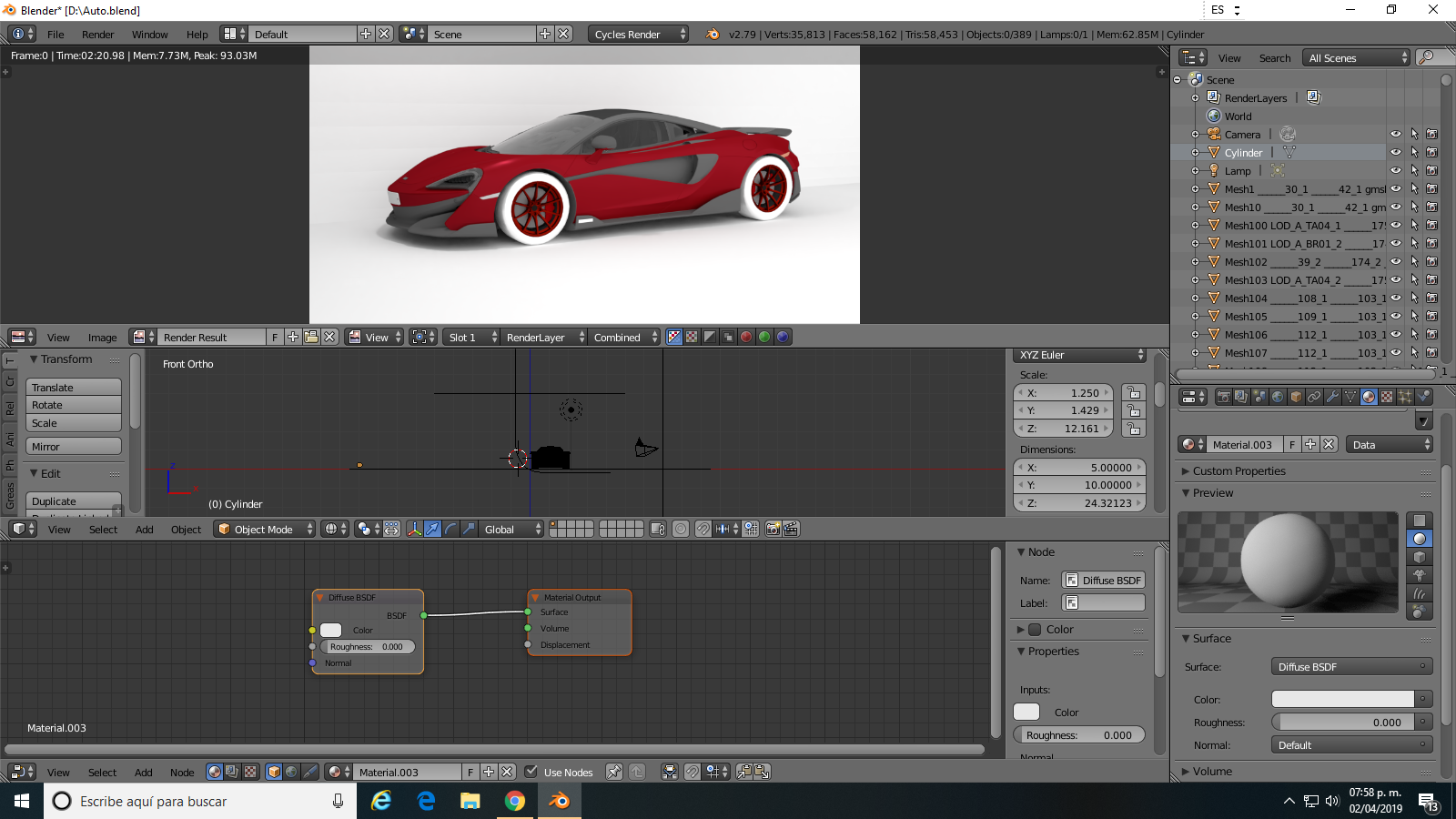Switch to the World properties tab
This screenshot has width=1456, height=819.
tap(1278, 398)
